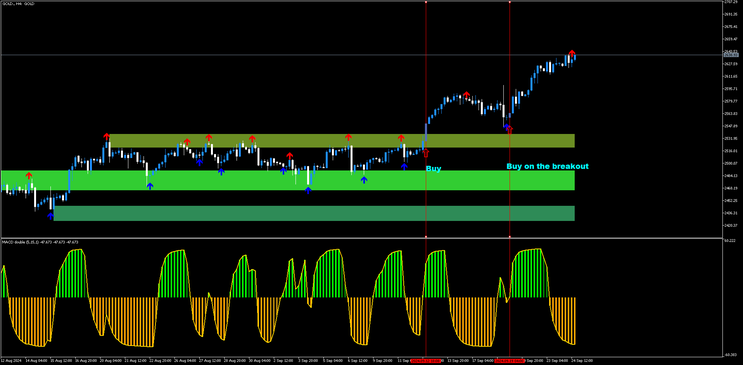
Task: Click red arrow above the 13 Sep peak
Action: point(466,95)
